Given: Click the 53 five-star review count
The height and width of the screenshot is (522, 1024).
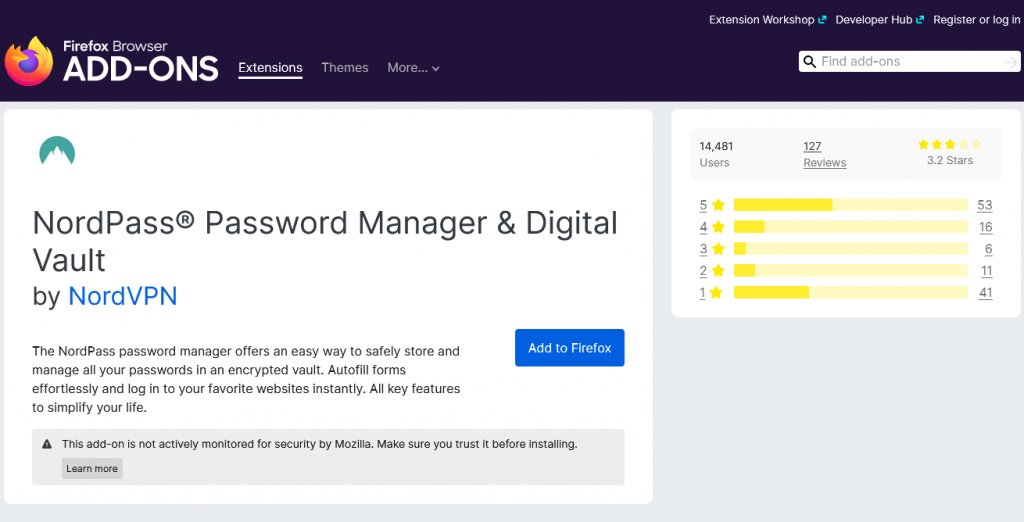Looking at the screenshot, I should (985, 205).
